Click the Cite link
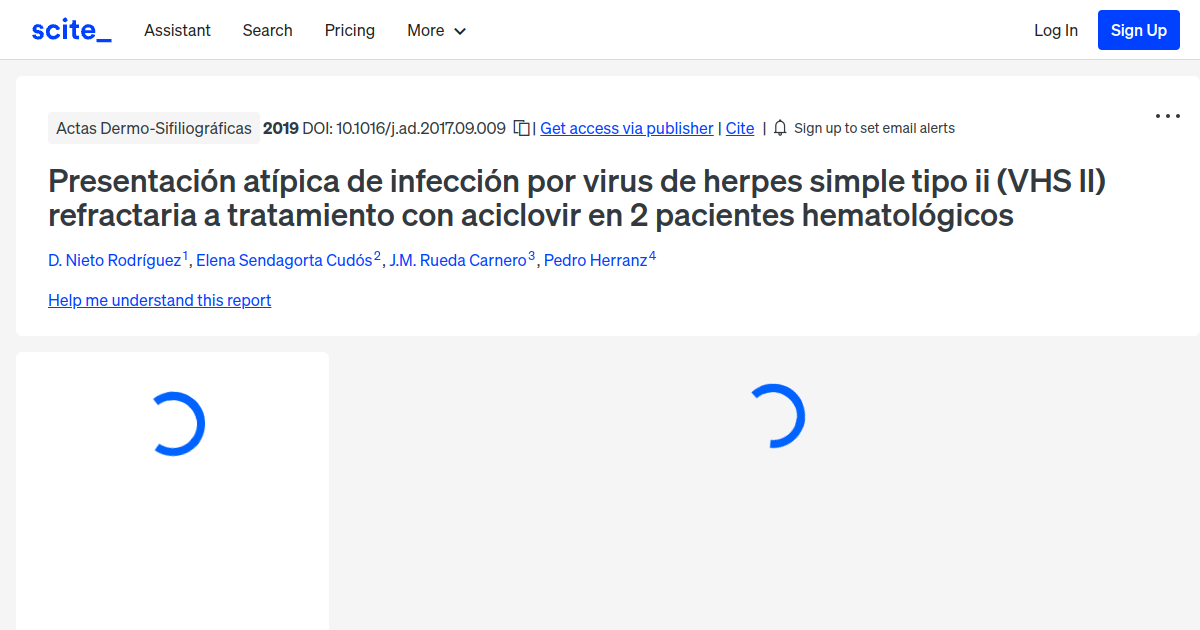 [x=739, y=128]
